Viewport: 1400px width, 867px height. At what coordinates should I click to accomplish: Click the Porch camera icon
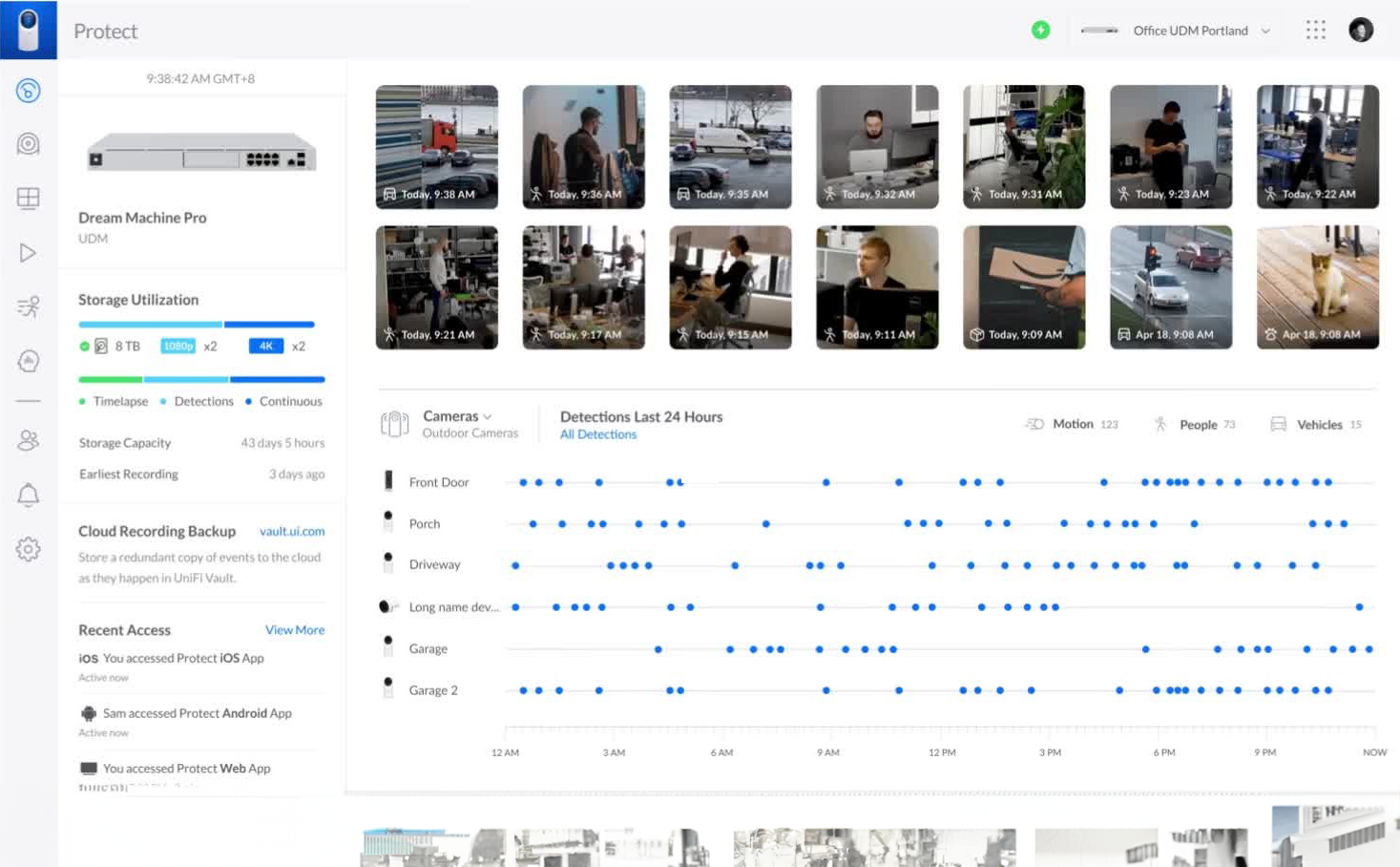tap(388, 521)
